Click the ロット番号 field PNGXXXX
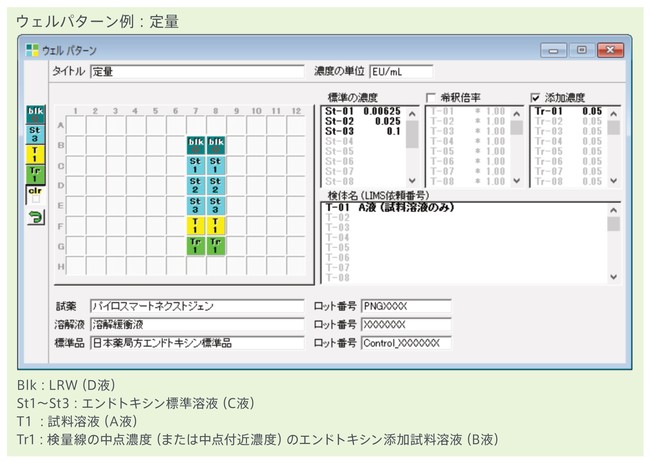650x463 pixels. [406, 306]
